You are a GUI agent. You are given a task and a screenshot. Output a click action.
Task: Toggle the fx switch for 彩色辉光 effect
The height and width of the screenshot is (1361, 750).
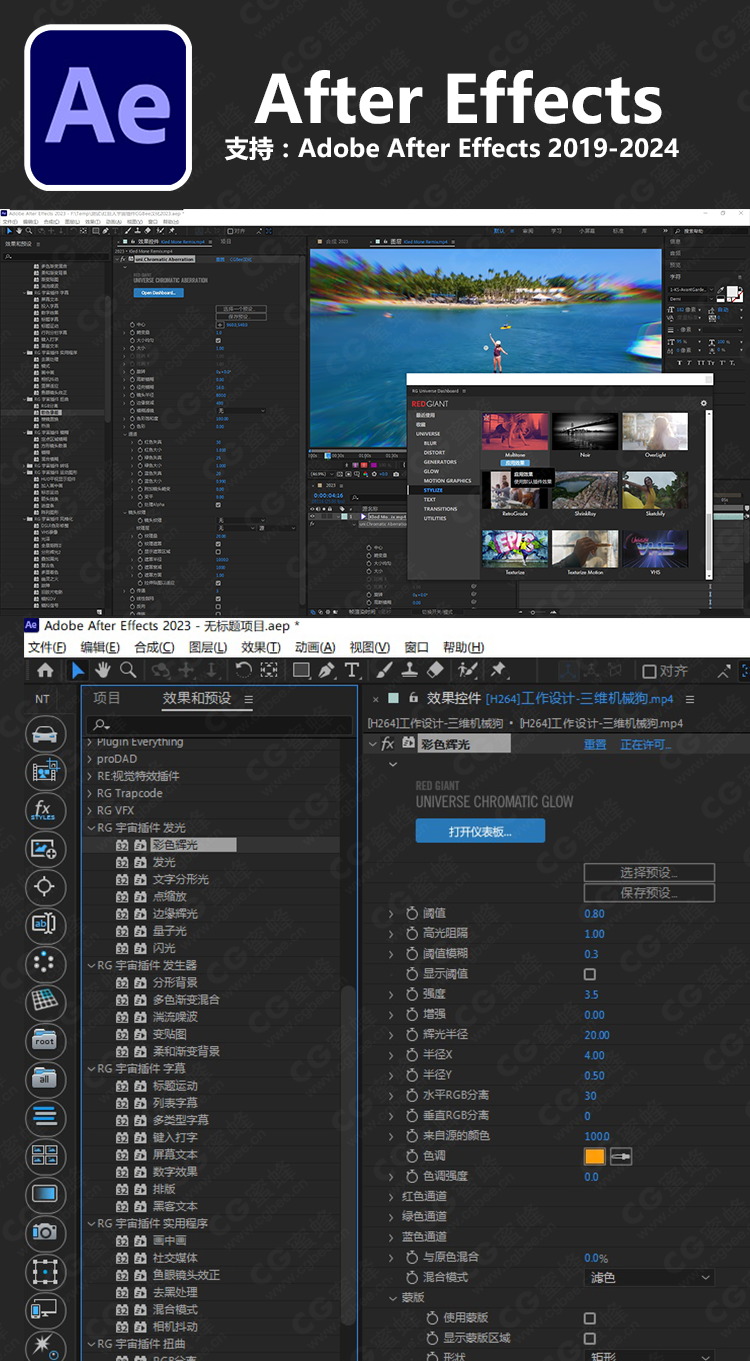pyautogui.click(x=389, y=744)
